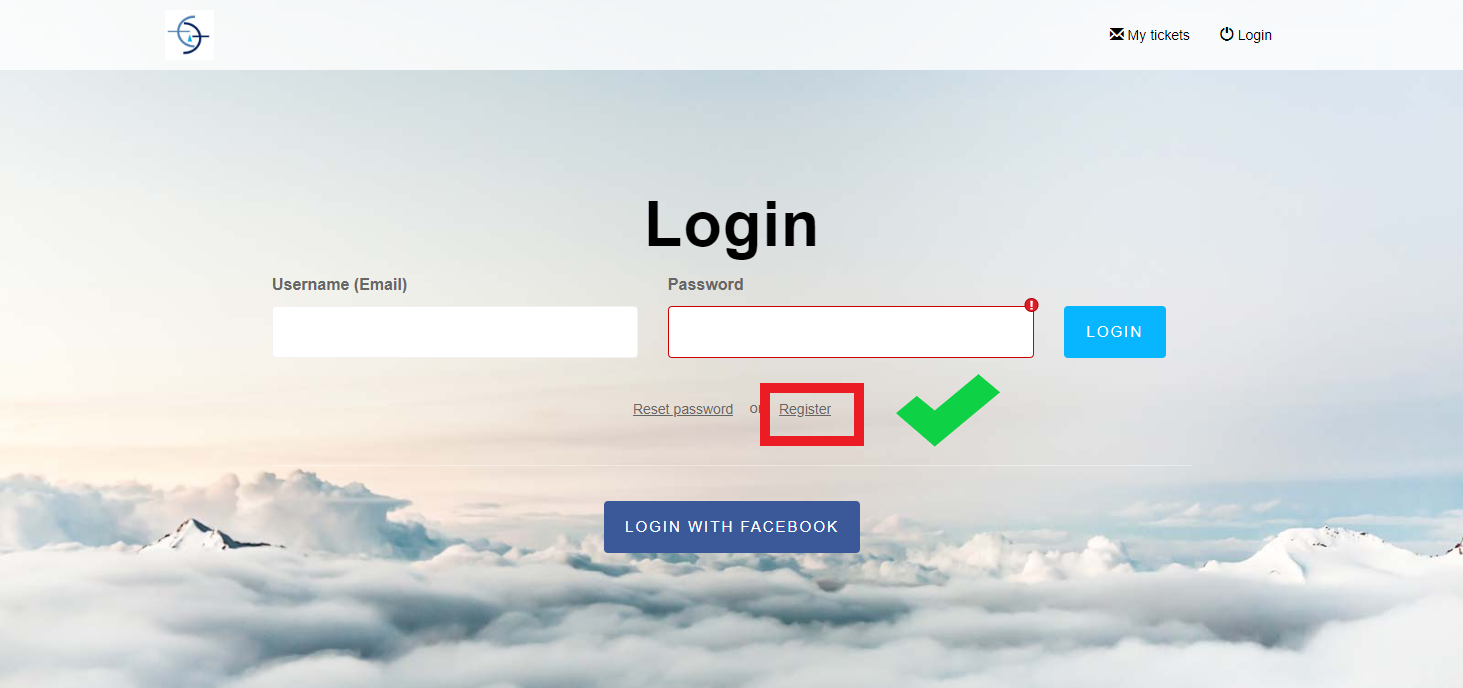The image size is (1463, 688).
Task: Click the site logo in the header
Action: click(189, 35)
